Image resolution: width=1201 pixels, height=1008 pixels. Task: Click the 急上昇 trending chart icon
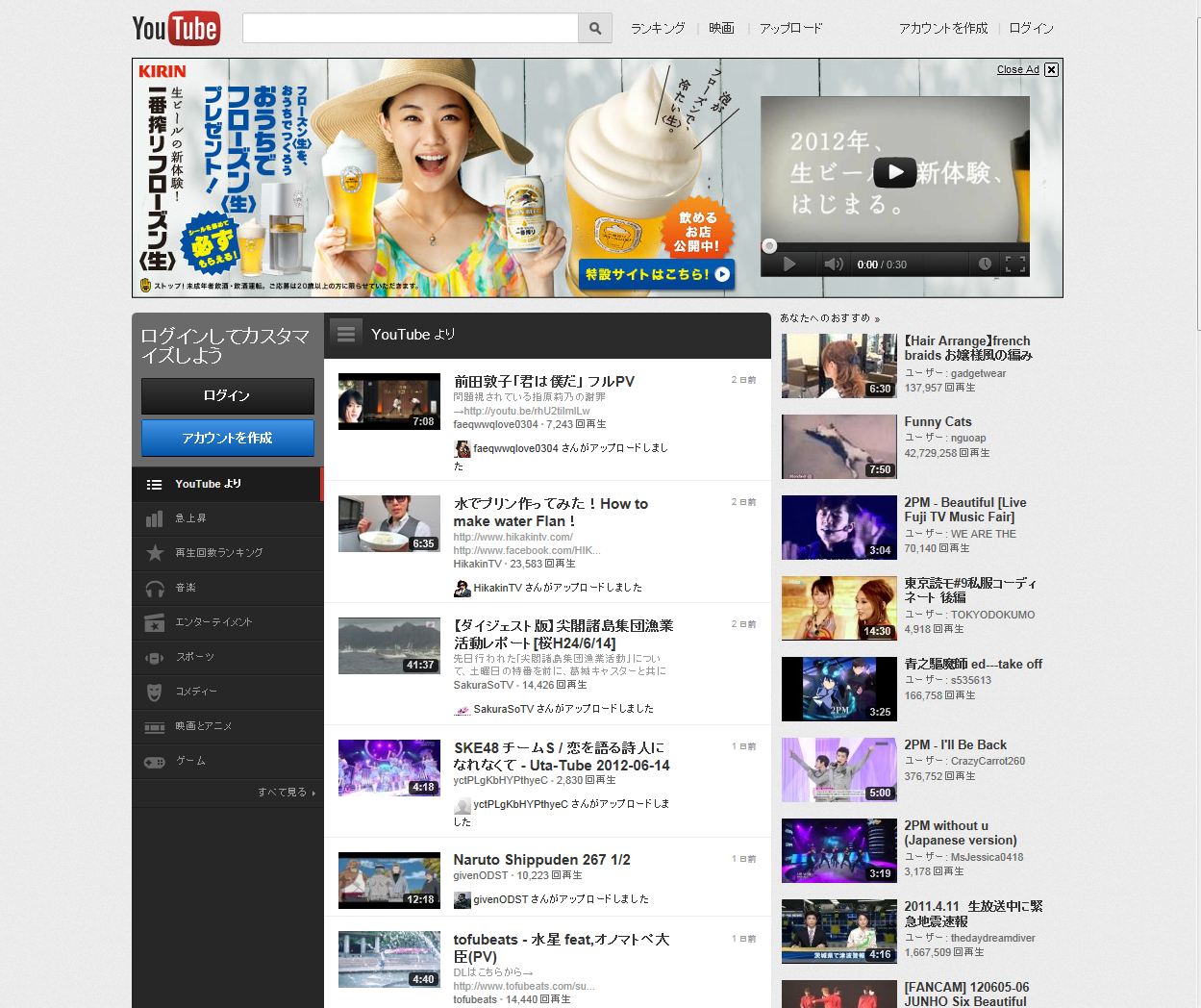tap(154, 518)
